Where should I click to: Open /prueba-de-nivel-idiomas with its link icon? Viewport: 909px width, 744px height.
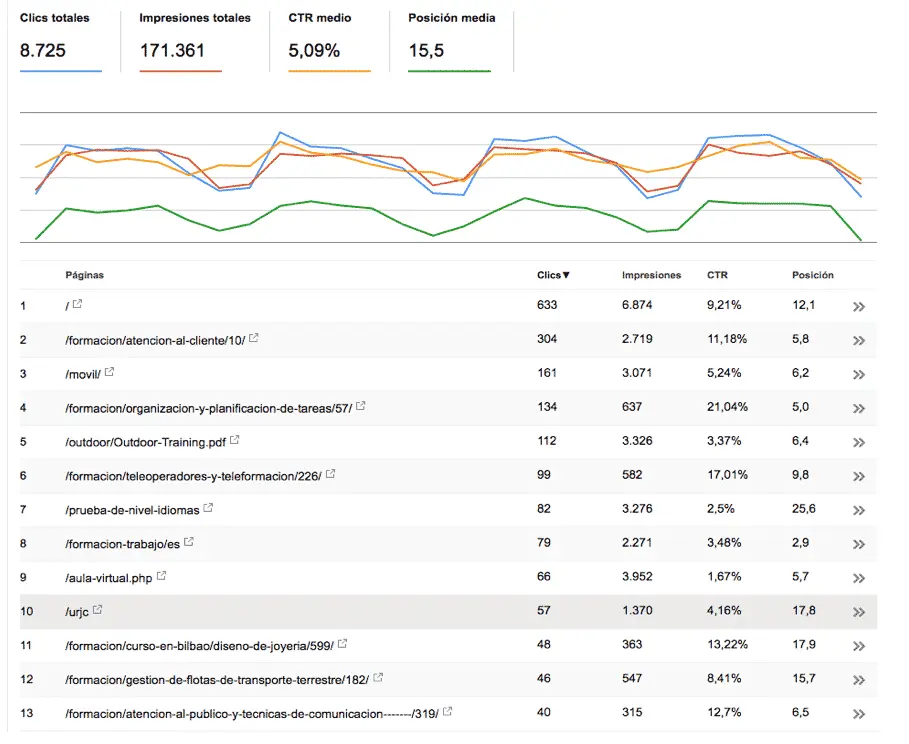pos(207,509)
